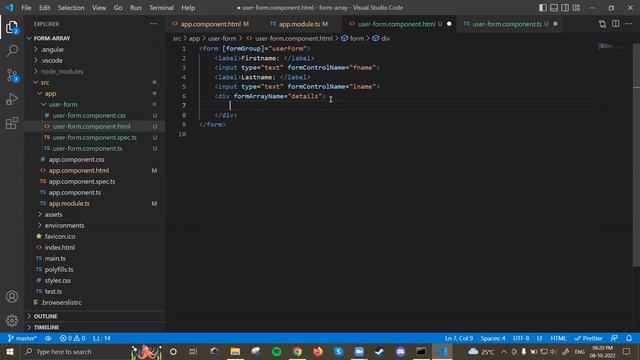640x360 pixels.
Task: Open the Manage gear icon
Action: click(12, 320)
